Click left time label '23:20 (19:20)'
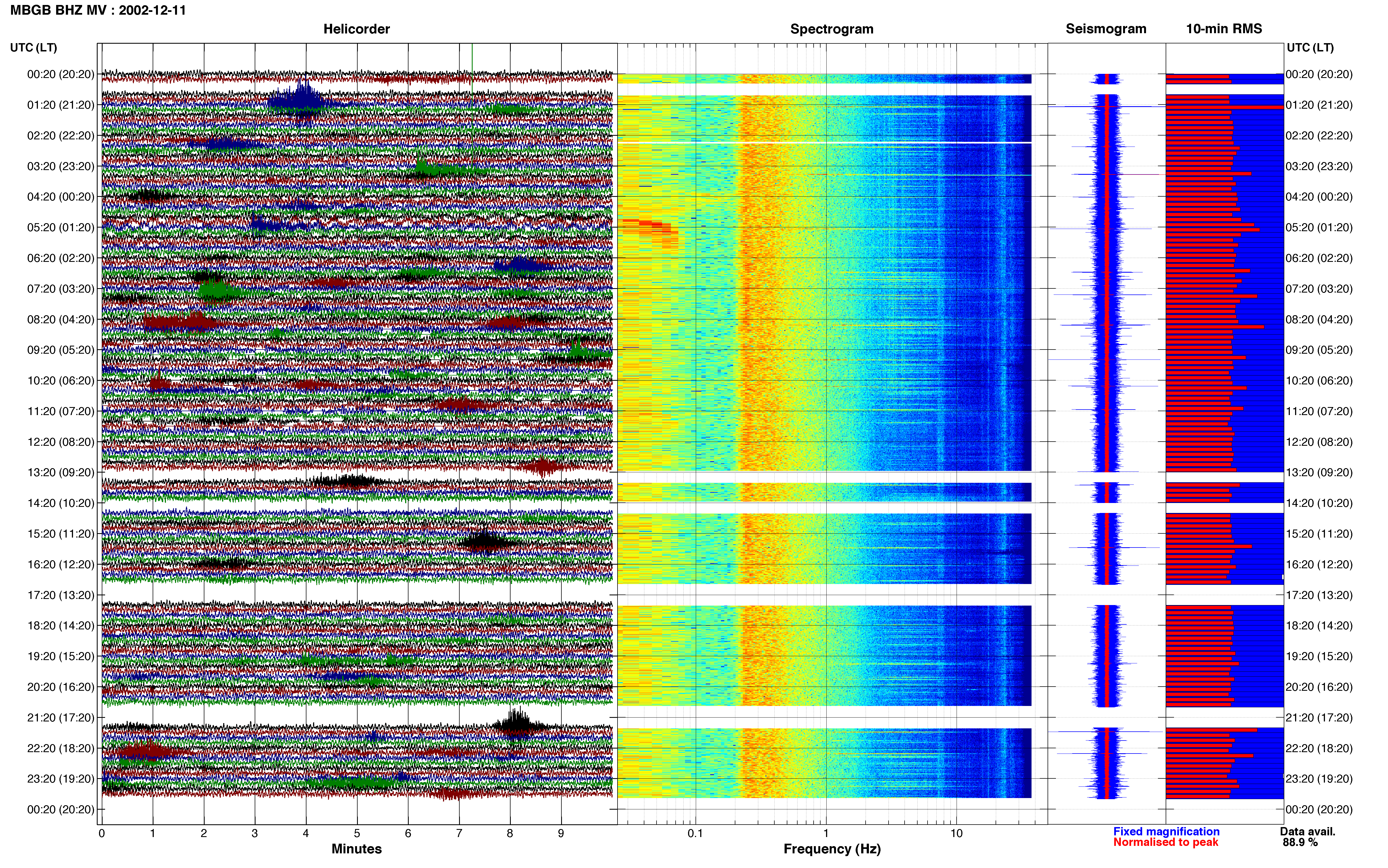Screen dimensions: 1388x868 61,779
